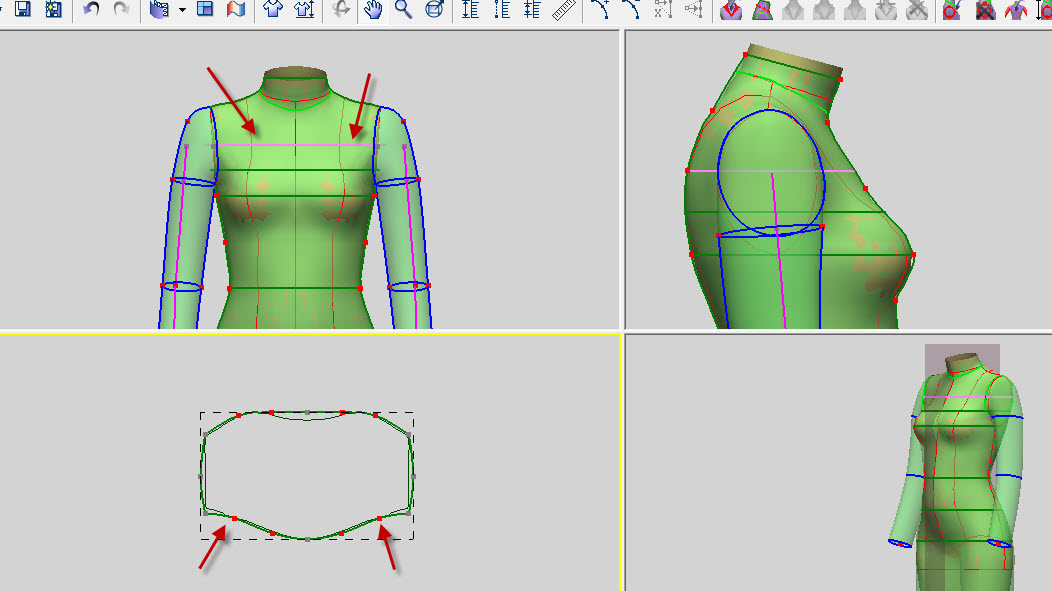Screen dimensions: 1052x591
Task: Click the T-shirt with size arrow icon
Action: click(304, 9)
